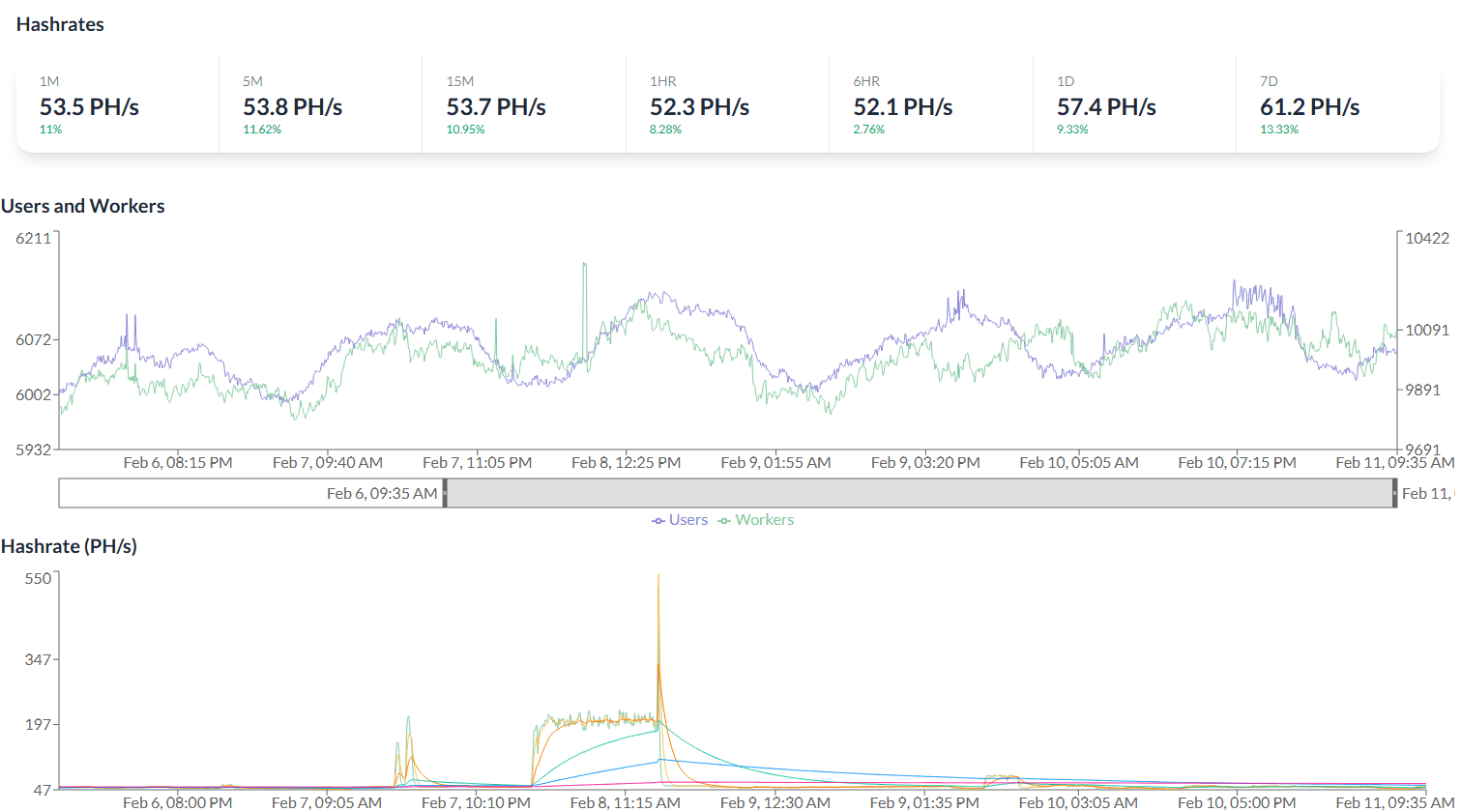The image size is (1461, 812).
Task: Click the Users legend line marker icon
Action: 658,520
